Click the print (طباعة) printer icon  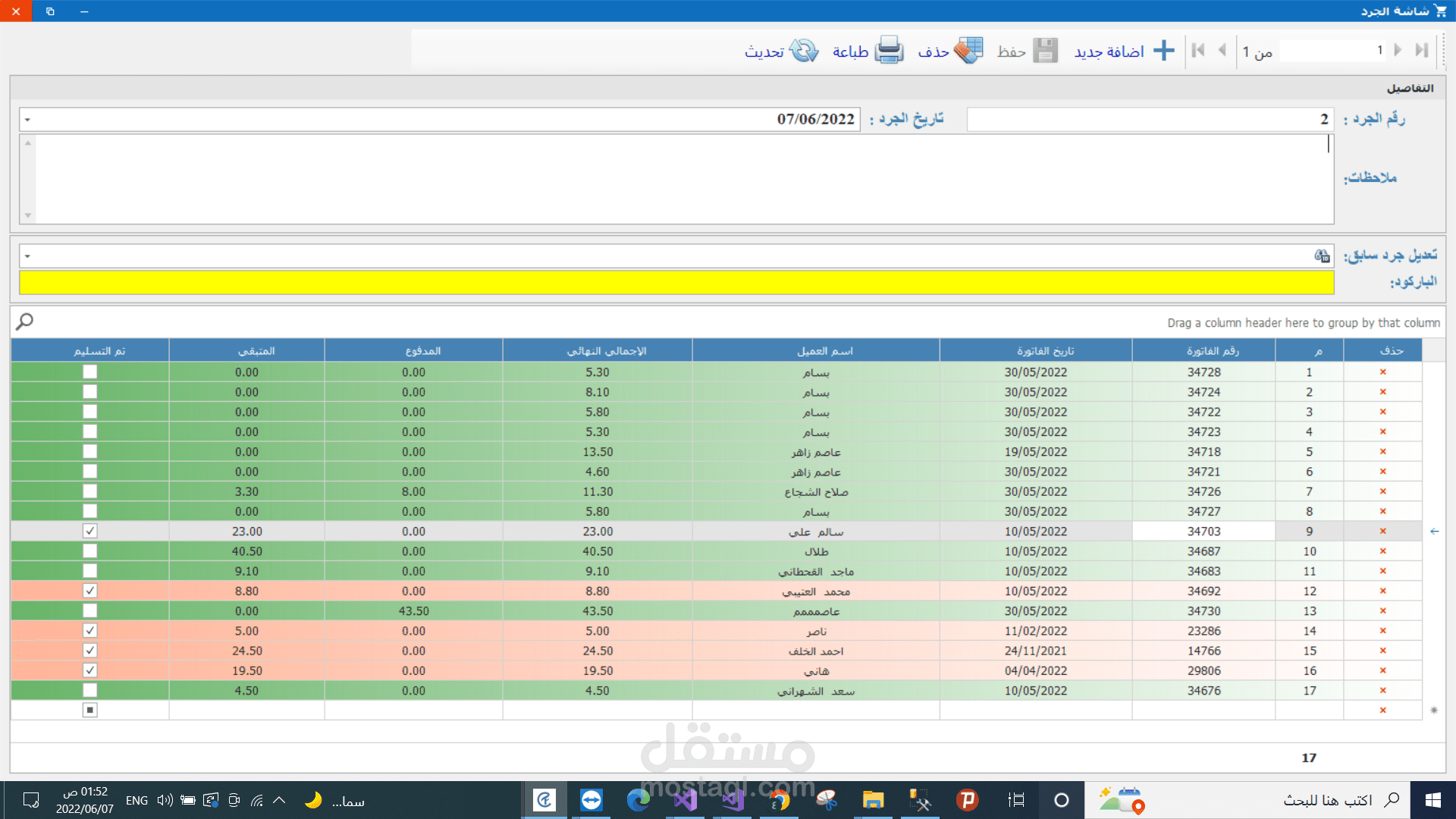(x=889, y=51)
